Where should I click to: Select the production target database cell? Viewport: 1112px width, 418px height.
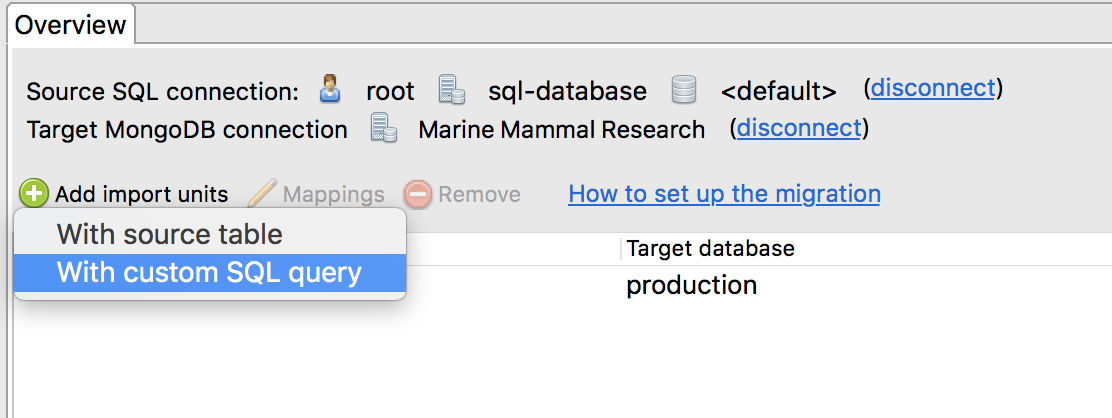[x=691, y=286]
